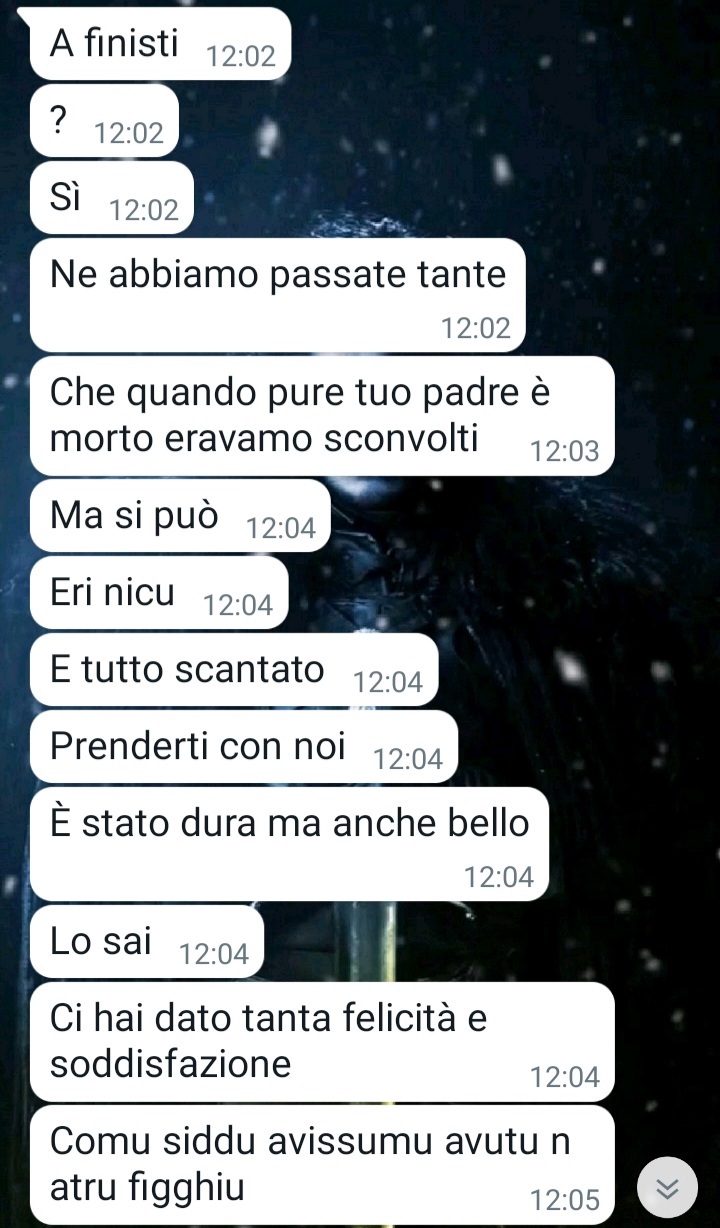This screenshot has width=720, height=1228.
Task: Select the 'A finisti' message bubble
Action: [x=160, y=44]
